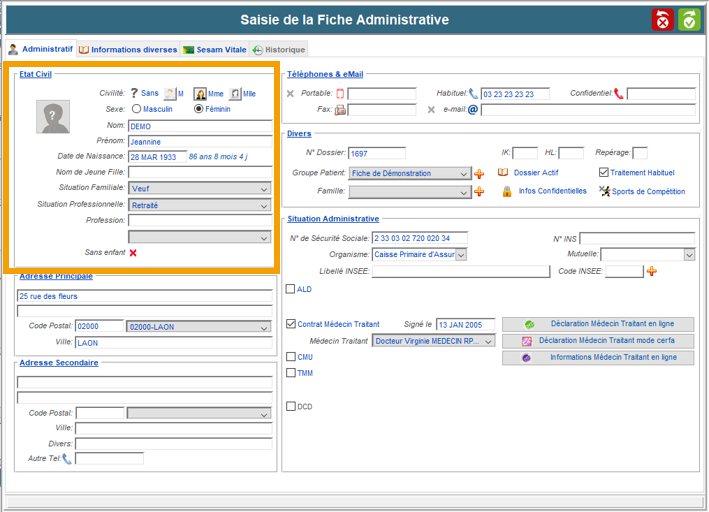This screenshot has width=709, height=512.
Task: Select the Masculin radio button
Action: pos(137,109)
